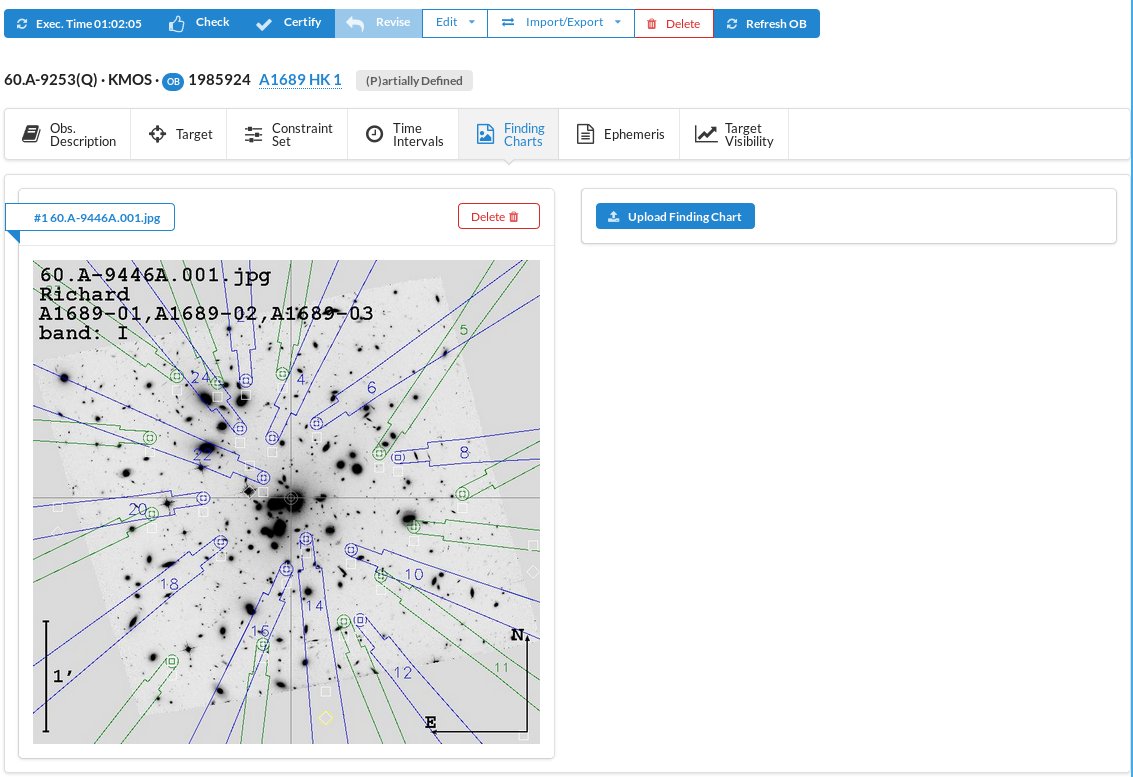Open the A1689 HK 1 name link
This screenshot has width=1133, height=777.
[x=300, y=80]
